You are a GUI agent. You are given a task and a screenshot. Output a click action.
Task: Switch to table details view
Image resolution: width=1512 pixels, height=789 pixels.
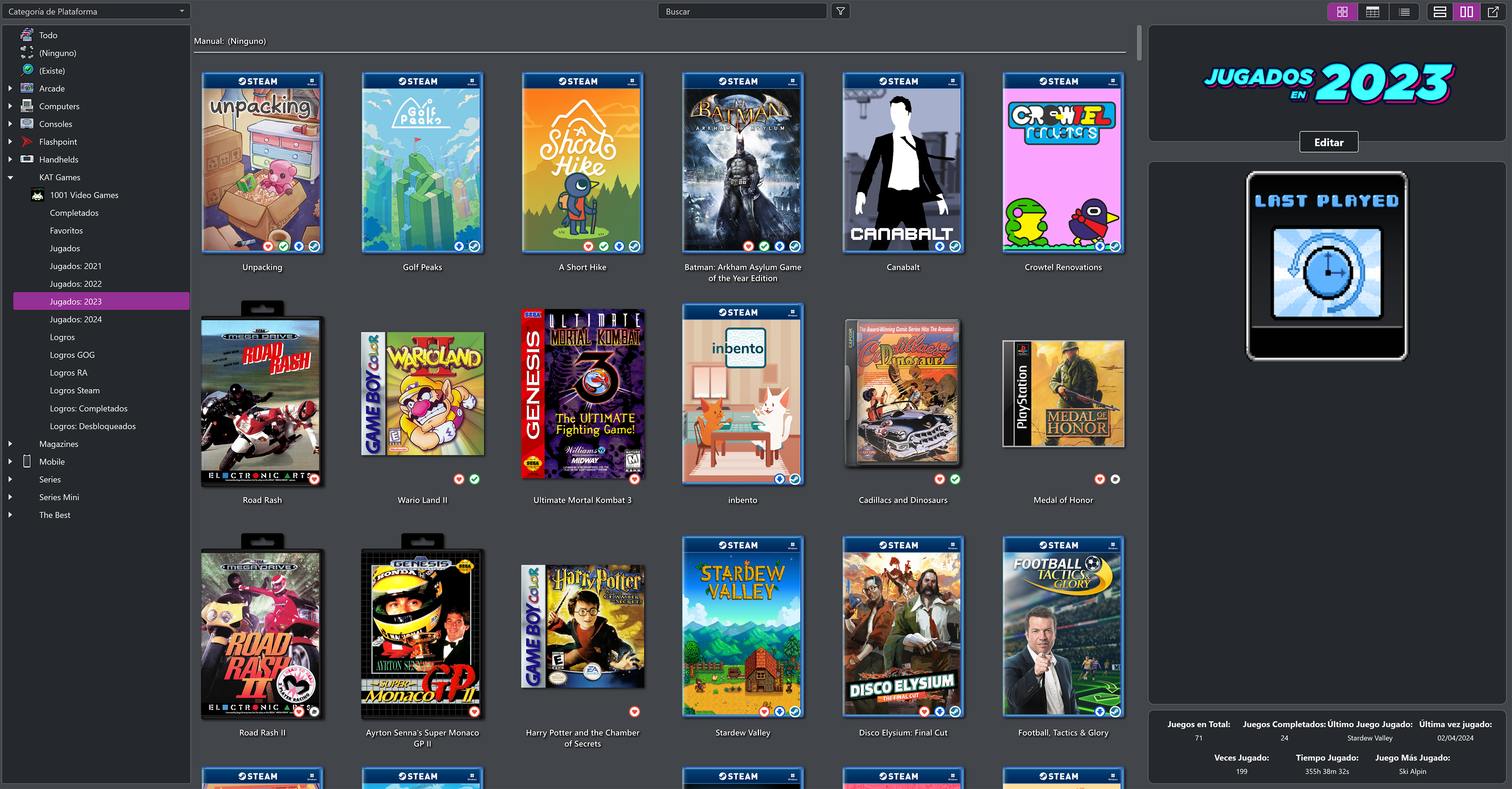[1372, 12]
